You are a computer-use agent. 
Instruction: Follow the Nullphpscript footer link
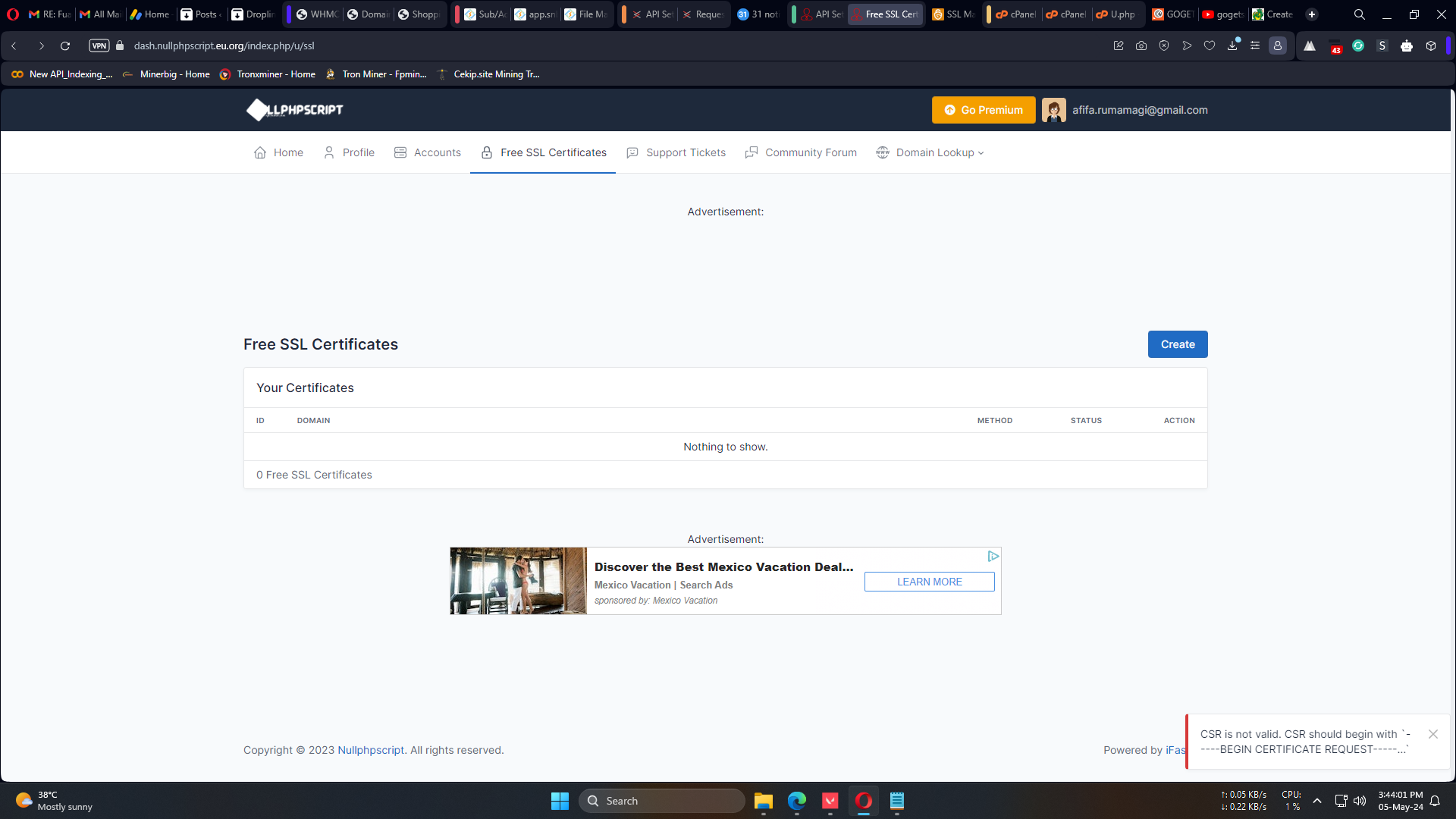coord(371,750)
